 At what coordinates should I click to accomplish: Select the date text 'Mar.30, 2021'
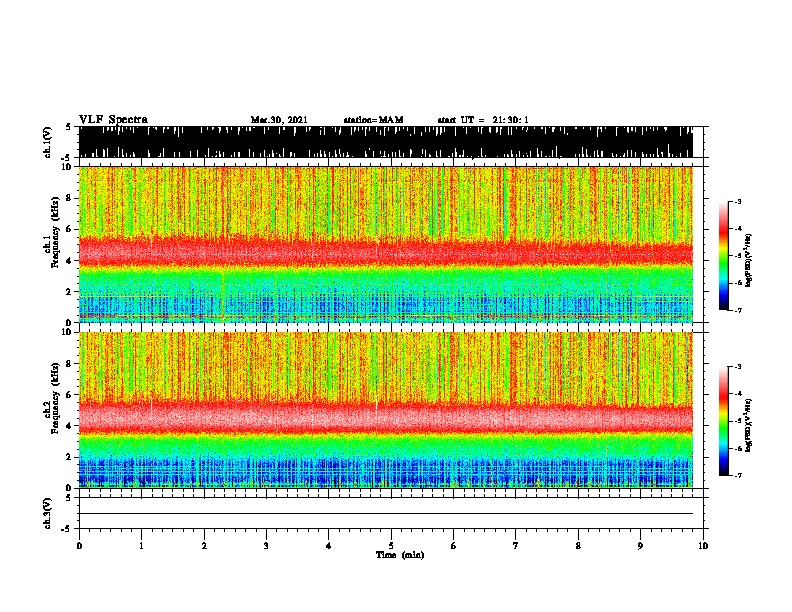point(279,120)
